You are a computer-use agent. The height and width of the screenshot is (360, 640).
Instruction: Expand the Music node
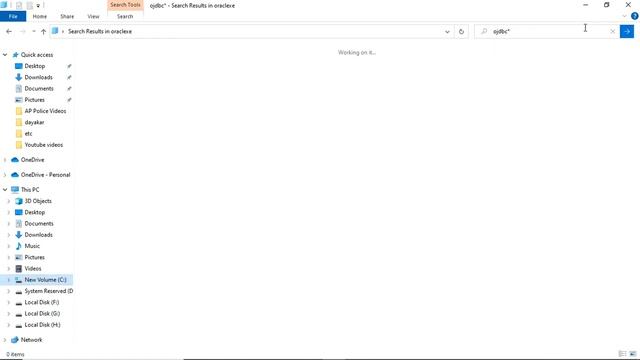[9, 246]
